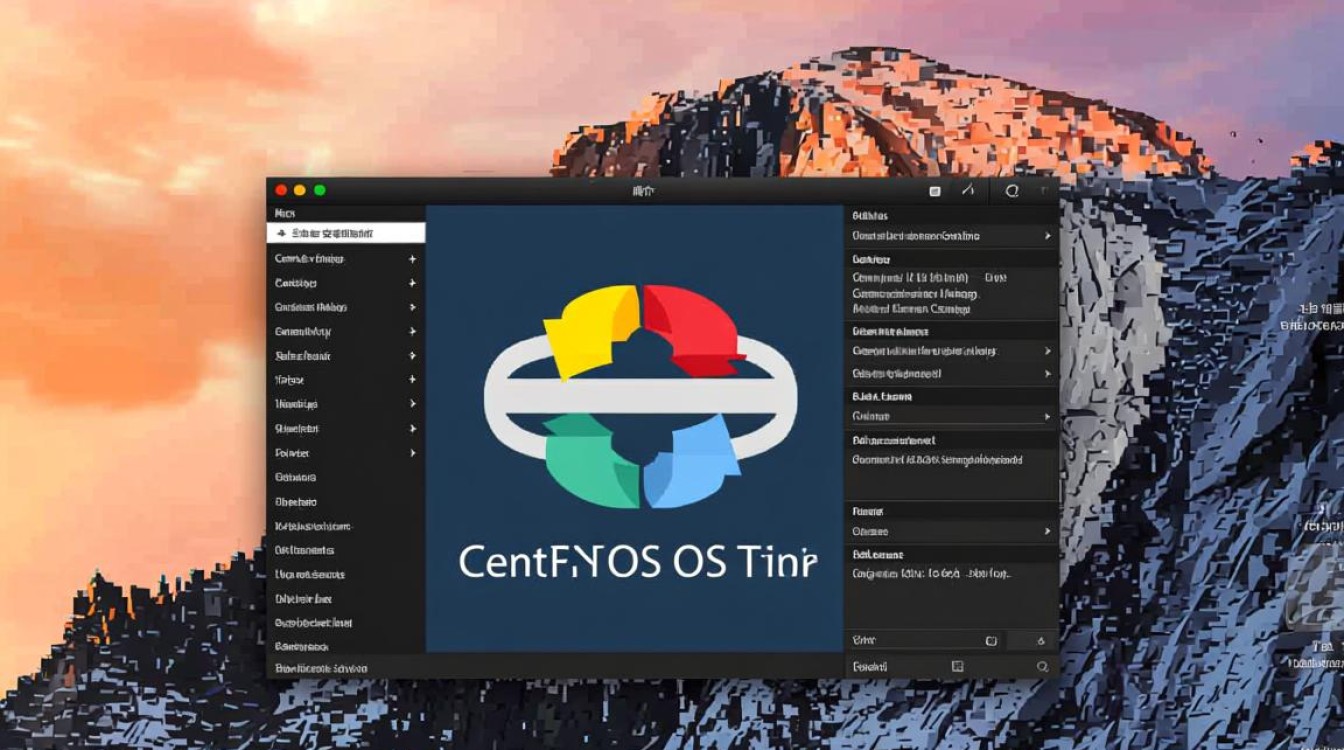Click the colorful CentOS pinwheel logo image

point(640,396)
